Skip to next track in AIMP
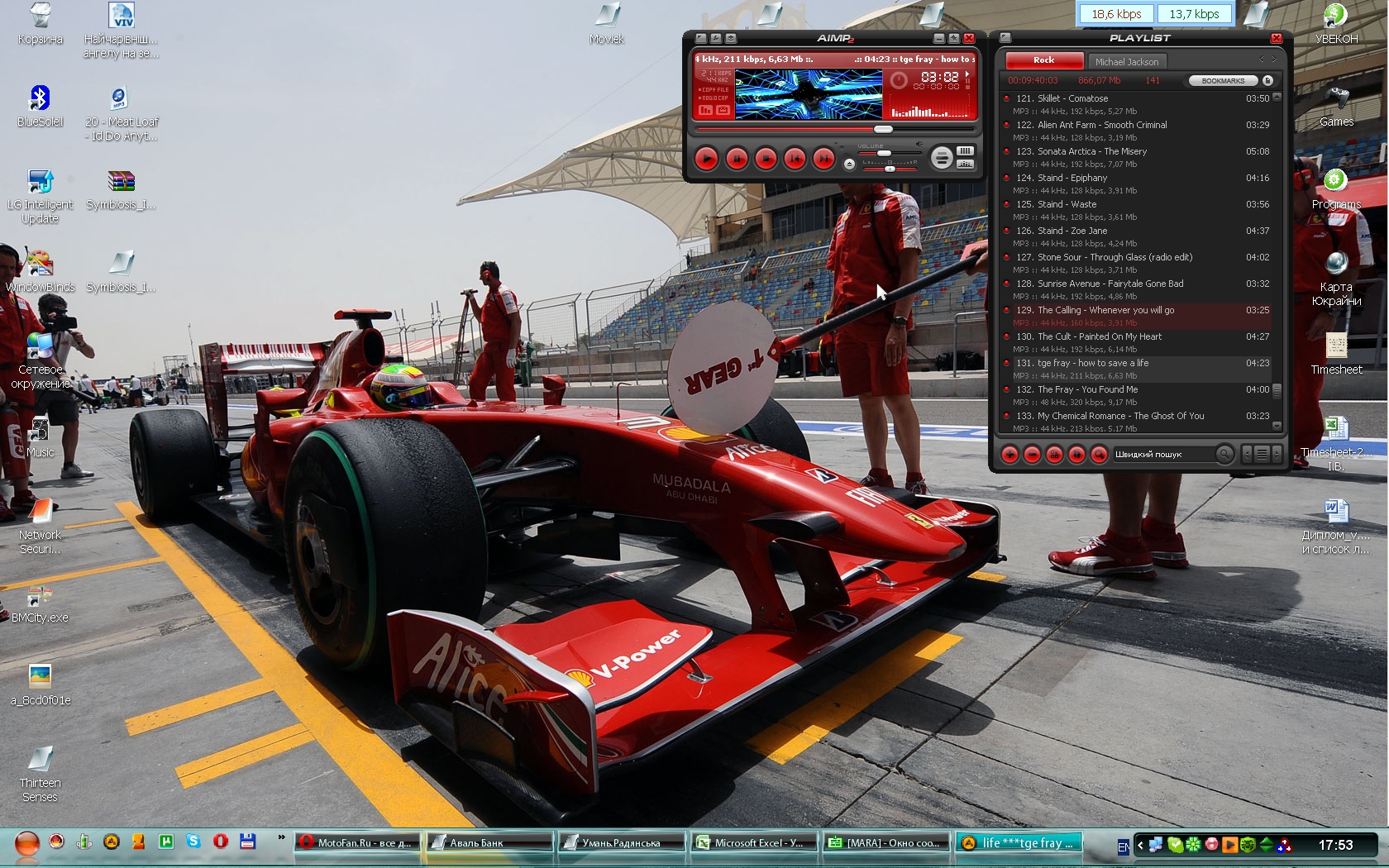The width and height of the screenshot is (1389, 868). [x=823, y=159]
